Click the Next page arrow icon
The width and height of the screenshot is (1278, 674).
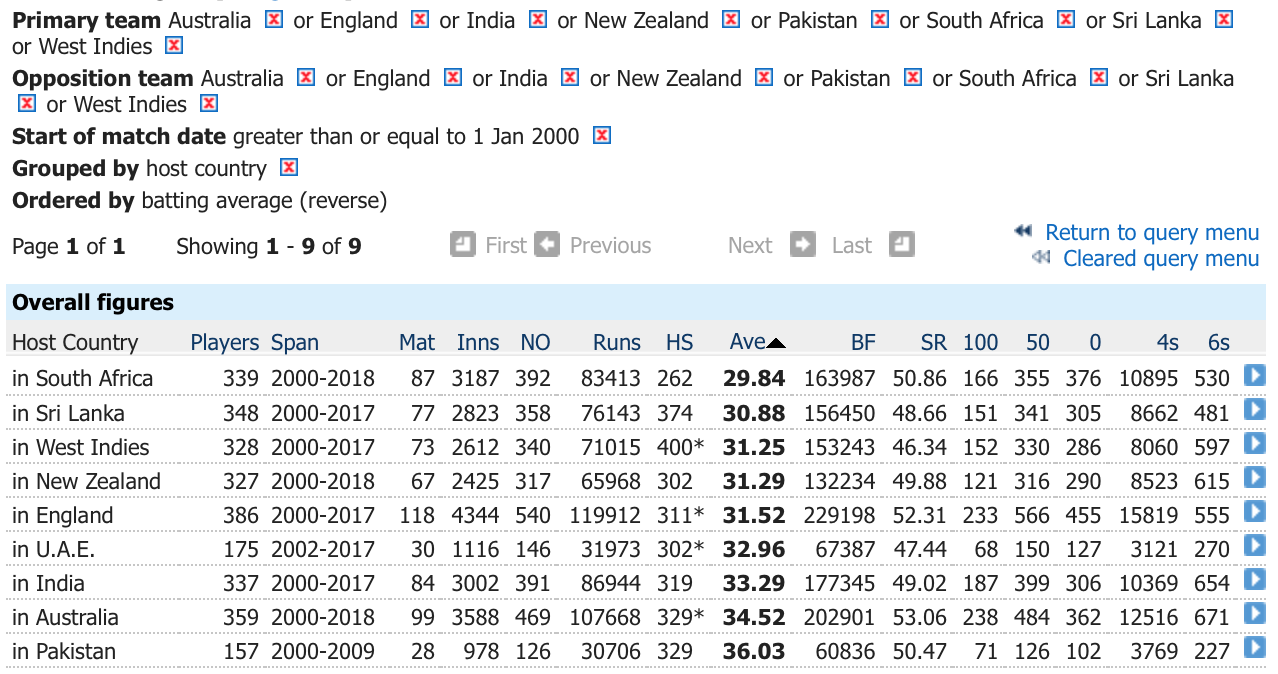803,244
